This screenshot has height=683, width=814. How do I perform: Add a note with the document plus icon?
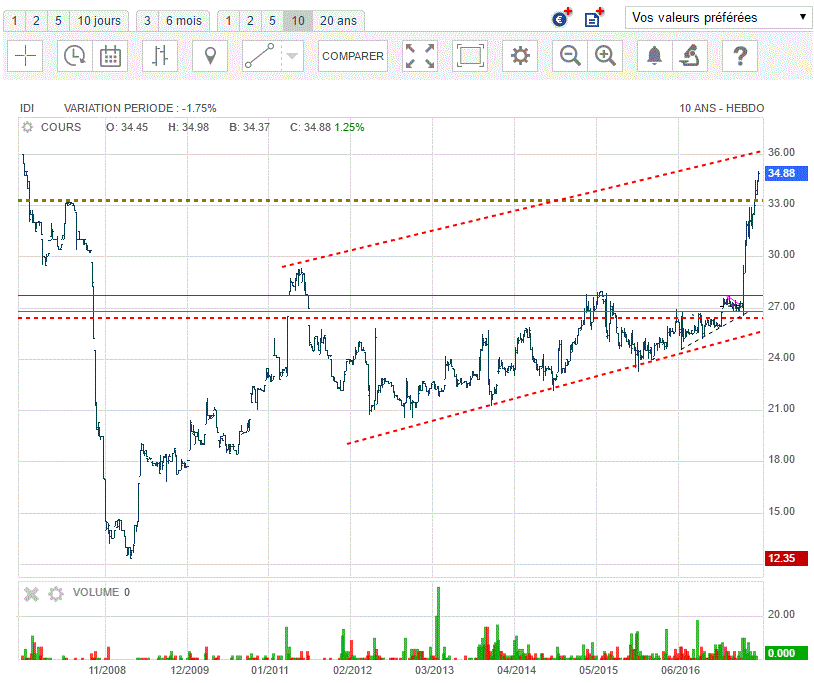(594, 18)
